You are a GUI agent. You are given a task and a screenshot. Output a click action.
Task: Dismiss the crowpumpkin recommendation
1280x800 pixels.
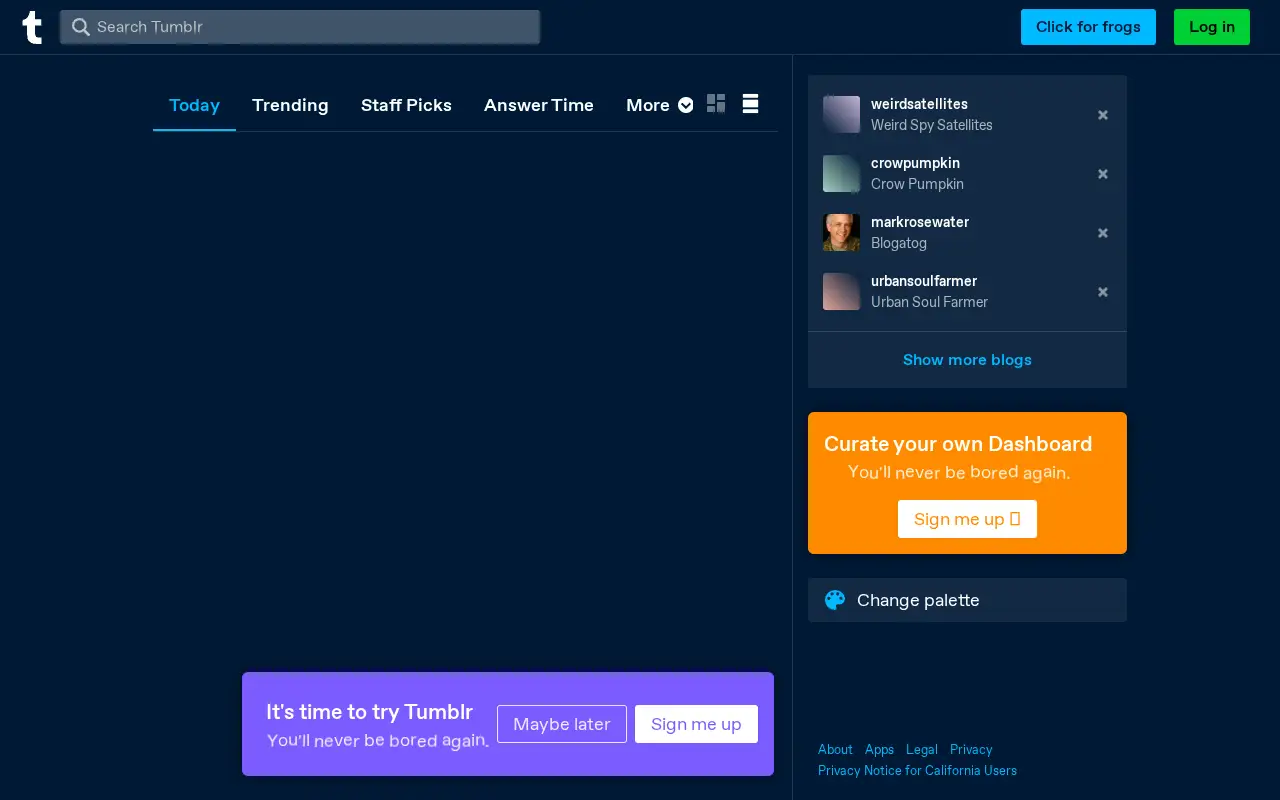(x=1103, y=174)
